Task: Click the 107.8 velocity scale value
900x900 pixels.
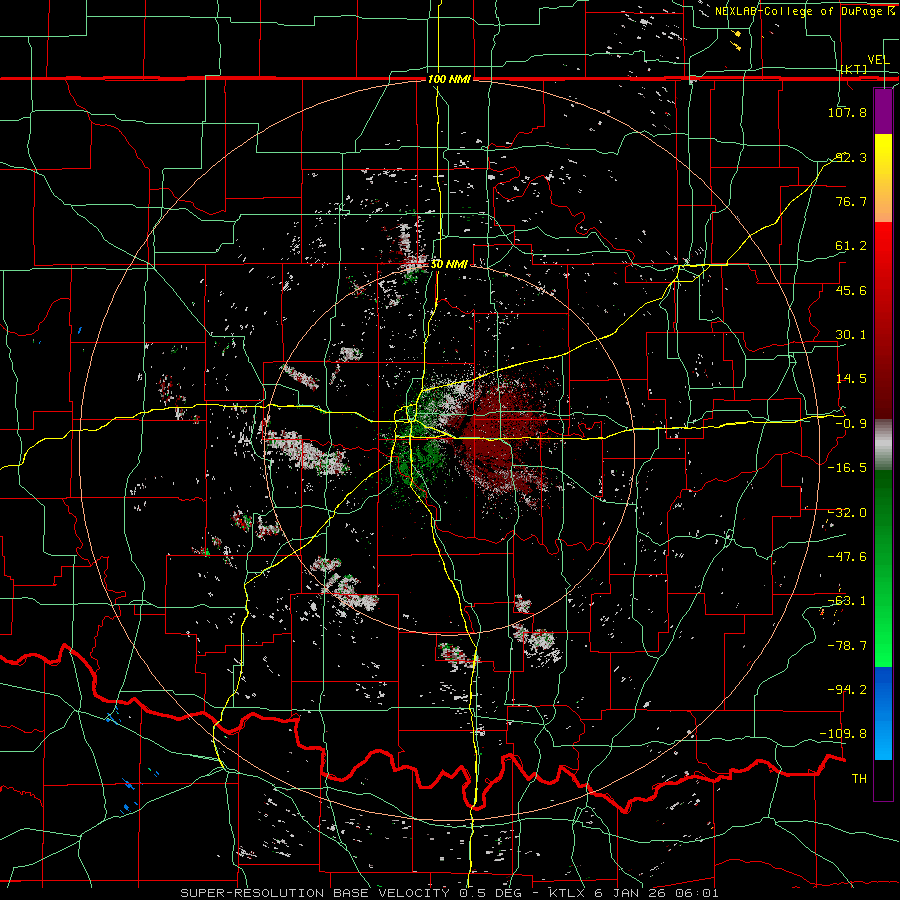Action: click(847, 112)
